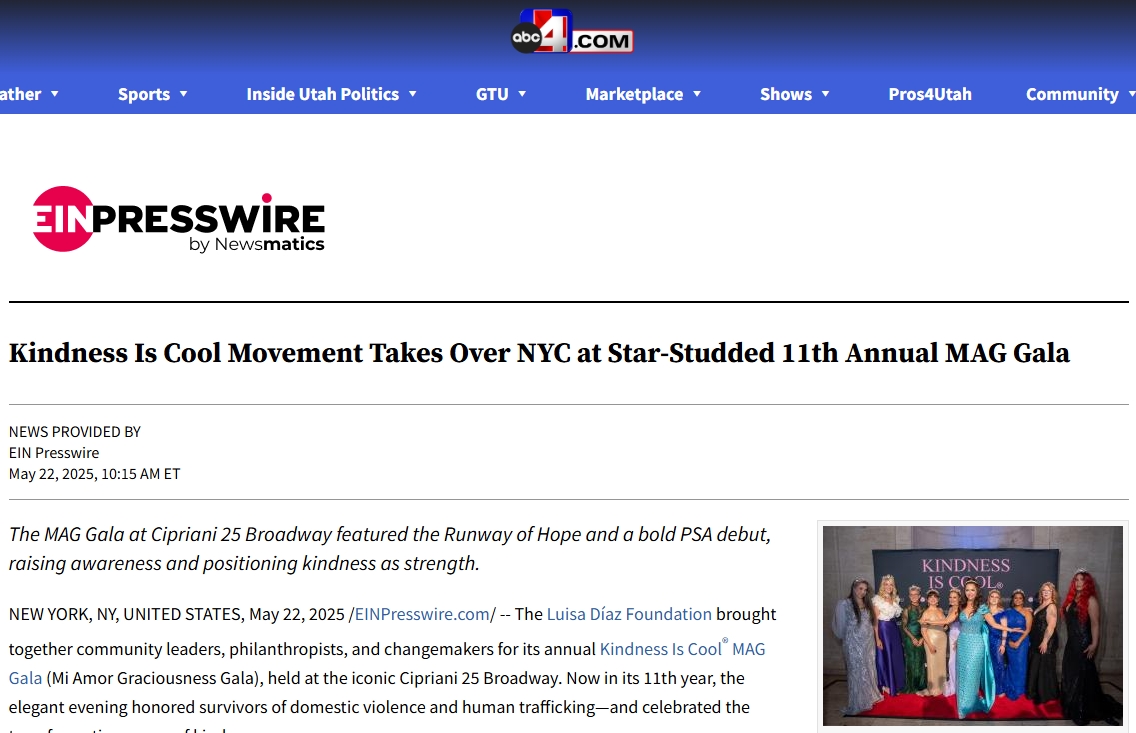Viewport: 1136px width, 733px height.
Task: Open the Shows menu item
Action: coord(785,94)
